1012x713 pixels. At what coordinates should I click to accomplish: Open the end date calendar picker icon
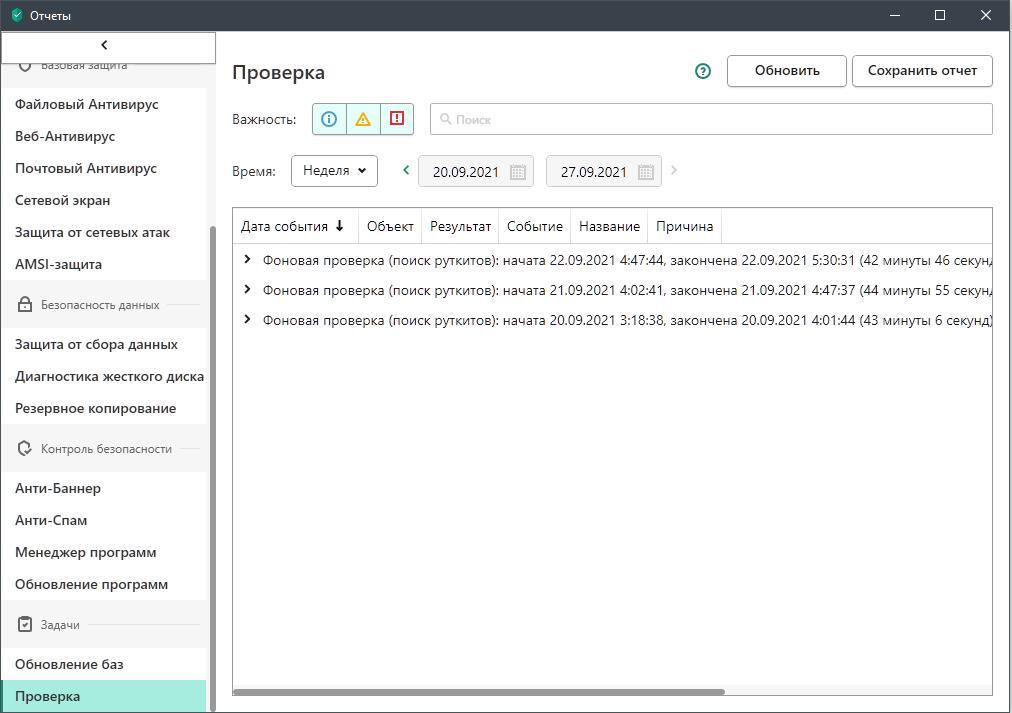pyautogui.click(x=645, y=172)
